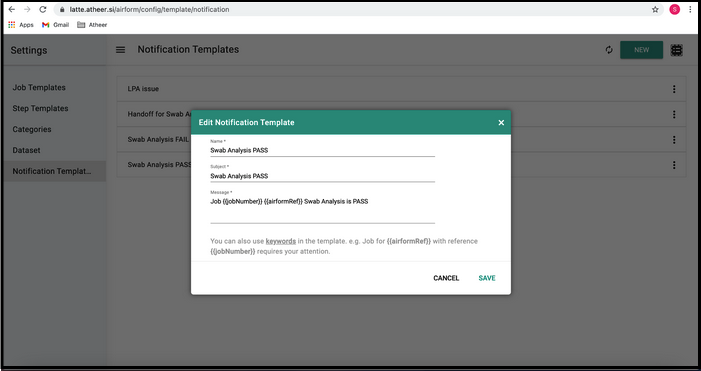The image size is (701, 371).
Task: Open the Atheer bookmark folder
Action: tap(92, 25)
